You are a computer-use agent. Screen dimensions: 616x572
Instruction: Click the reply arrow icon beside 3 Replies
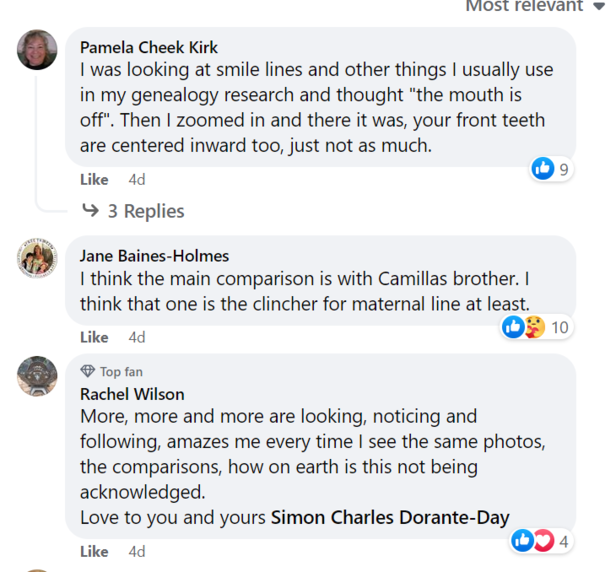tap(90, 211)
